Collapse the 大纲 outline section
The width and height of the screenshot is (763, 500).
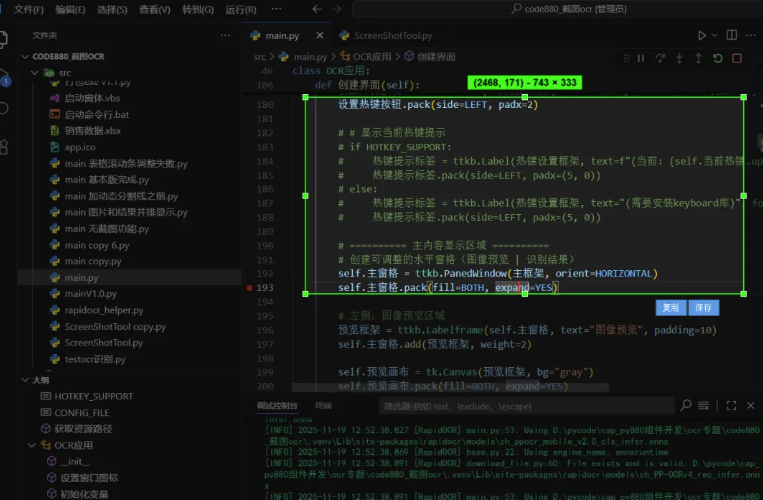tap(25, 380)
